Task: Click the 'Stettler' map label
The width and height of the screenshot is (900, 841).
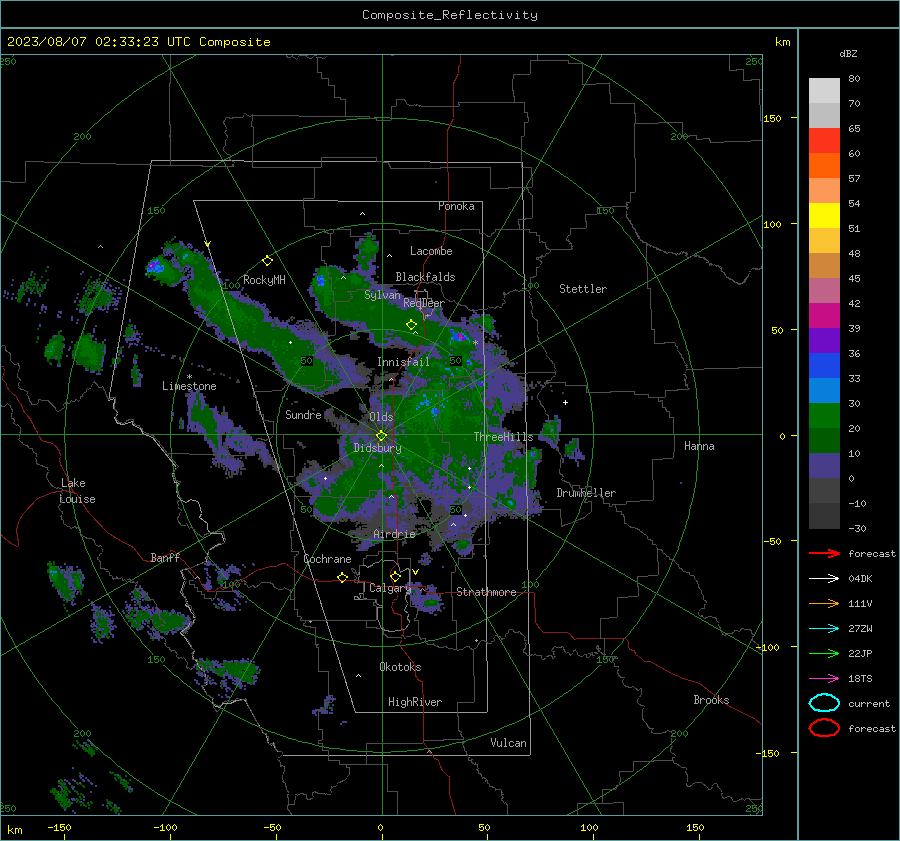Action: coord(583,289)
